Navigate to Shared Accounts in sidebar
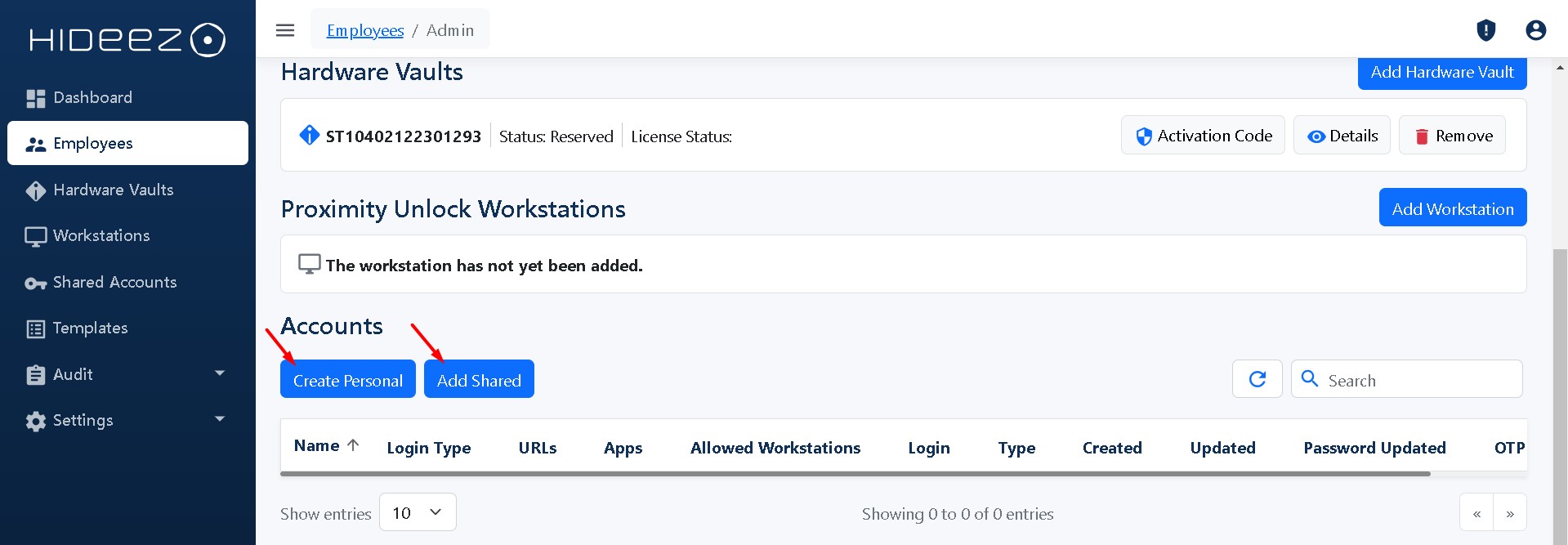 point(114,283)
